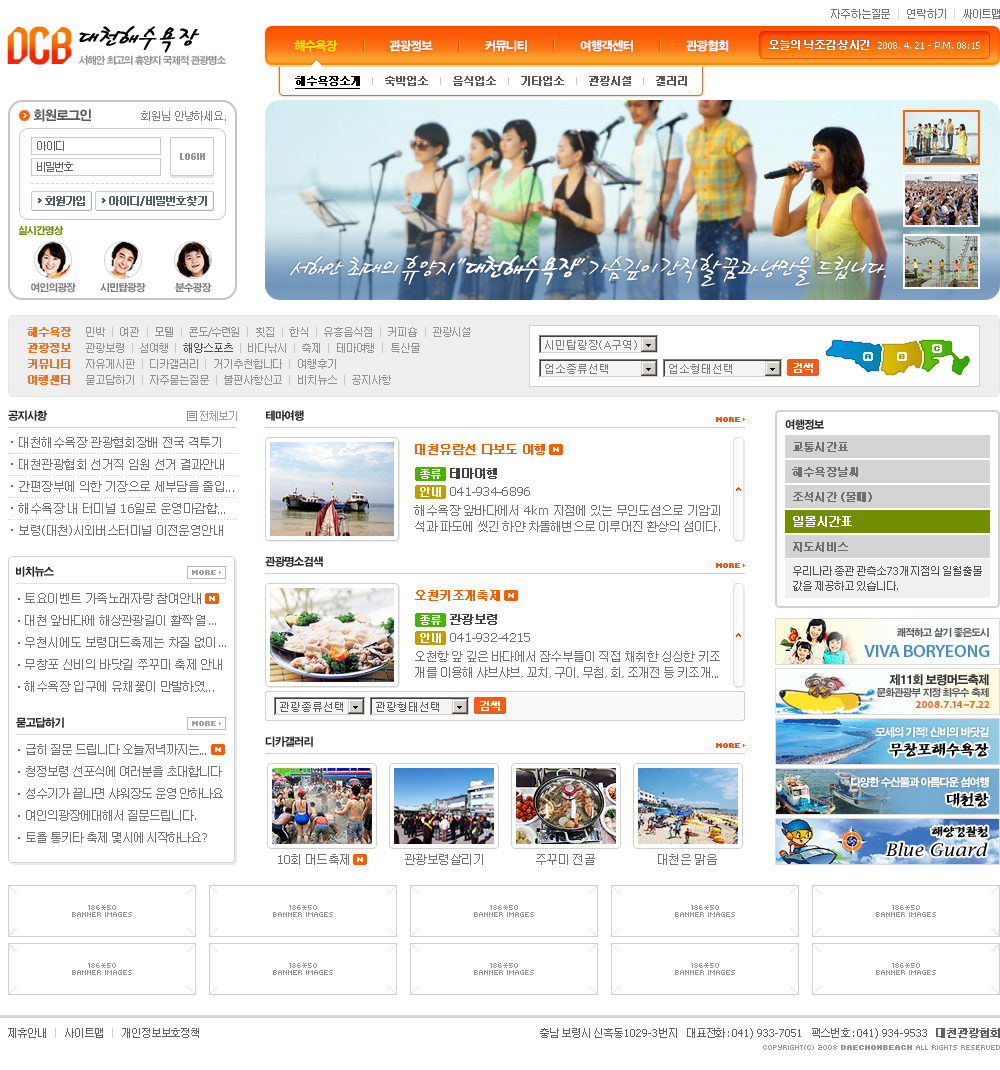Screen dimensions: 1000x1070
Task: Select 관광정보 in the main navigation
Action: click(x=411, y=46)
